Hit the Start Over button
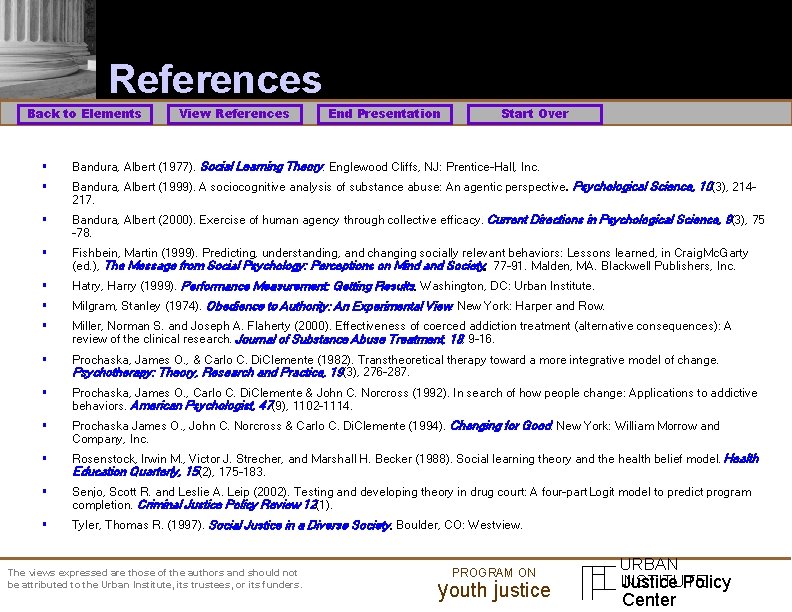 [534, 114]
